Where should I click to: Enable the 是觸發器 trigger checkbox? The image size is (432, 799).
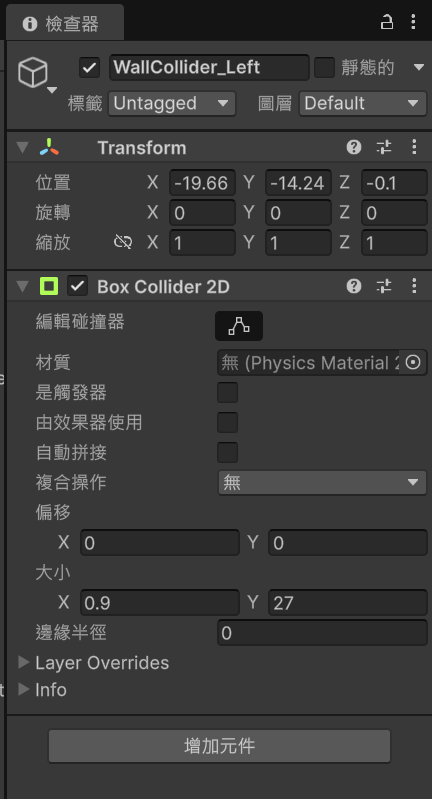(x=227, y=392)
